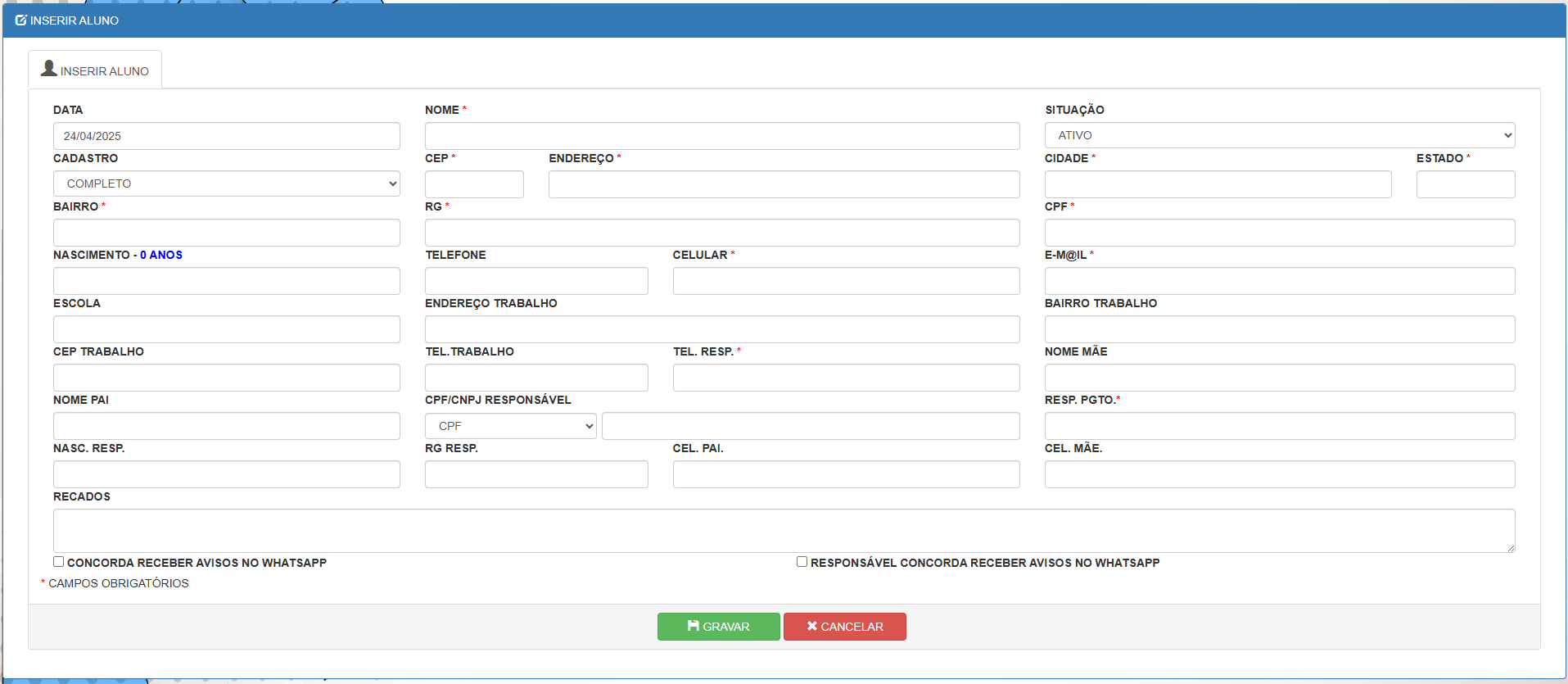This screenshot has width=1568, height=684.
Task: Focus the Data field showing 24/04/2025
Action: [227, 136]
